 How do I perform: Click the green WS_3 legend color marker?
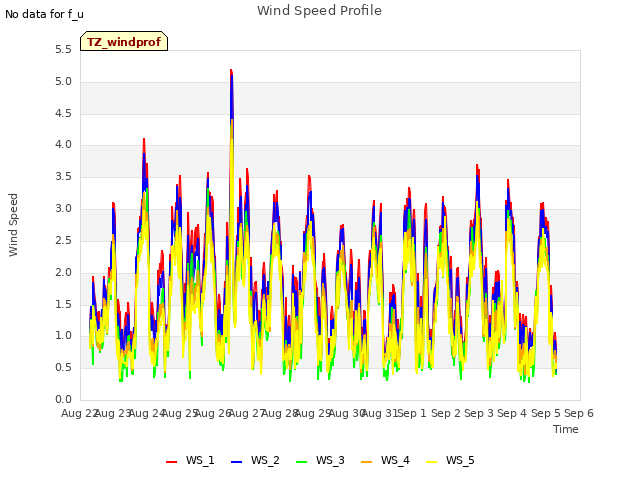tap(301, 461)
